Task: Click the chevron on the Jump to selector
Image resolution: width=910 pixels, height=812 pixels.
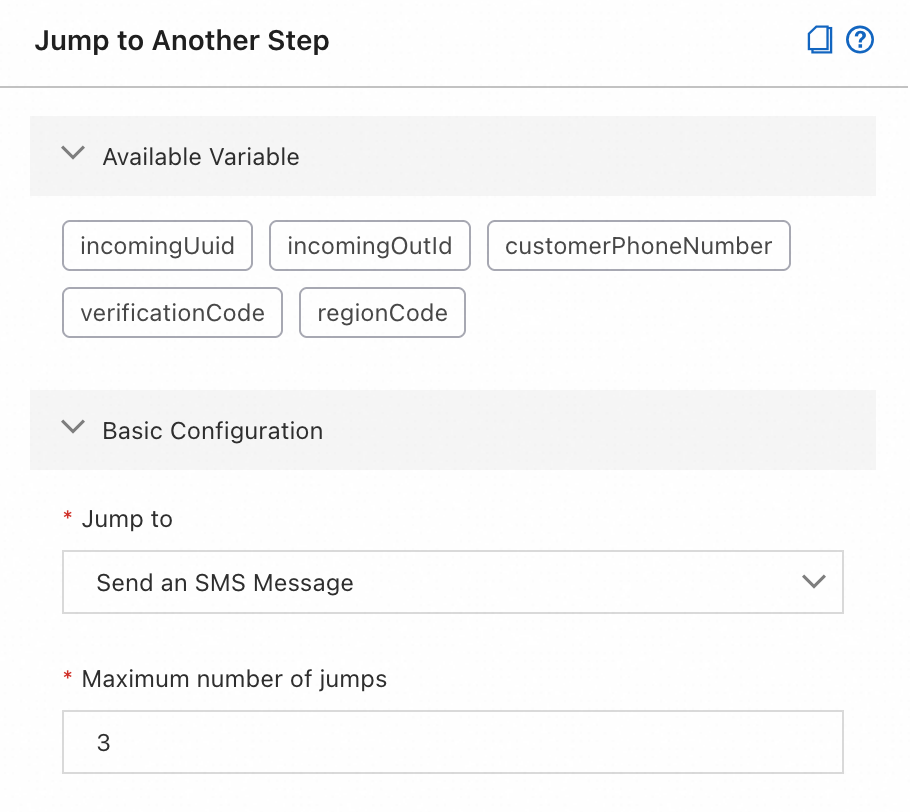Action: (x=814, y=582)
